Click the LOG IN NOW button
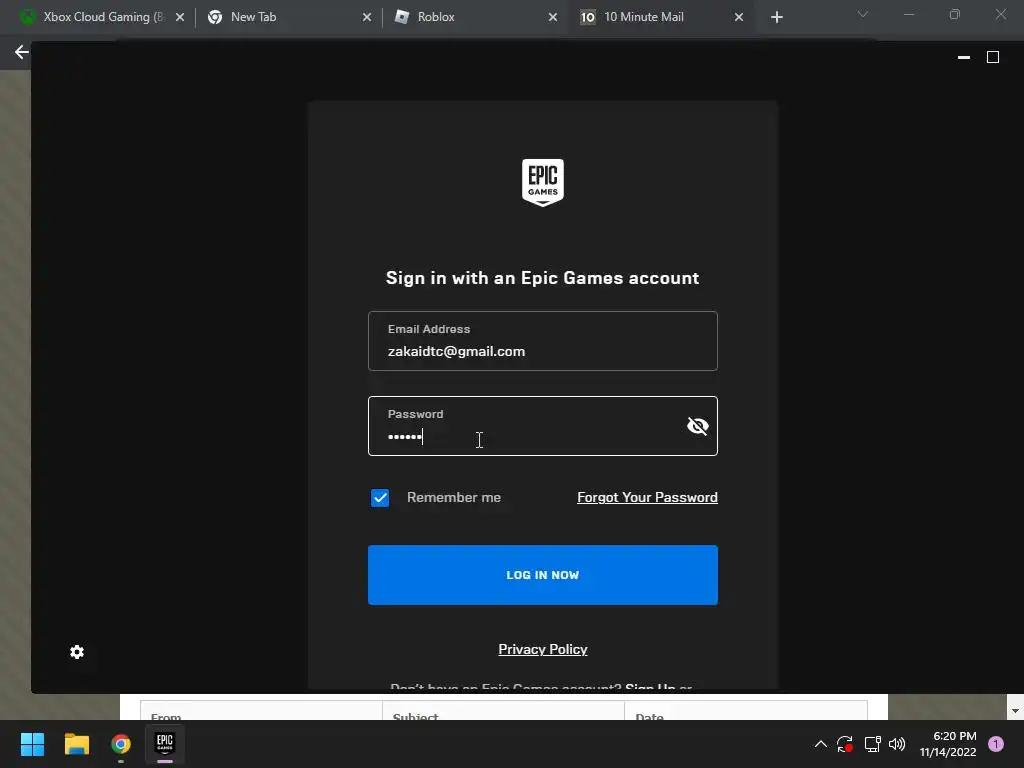Screen dimensions: 1024x768 (x=543, y=575)
